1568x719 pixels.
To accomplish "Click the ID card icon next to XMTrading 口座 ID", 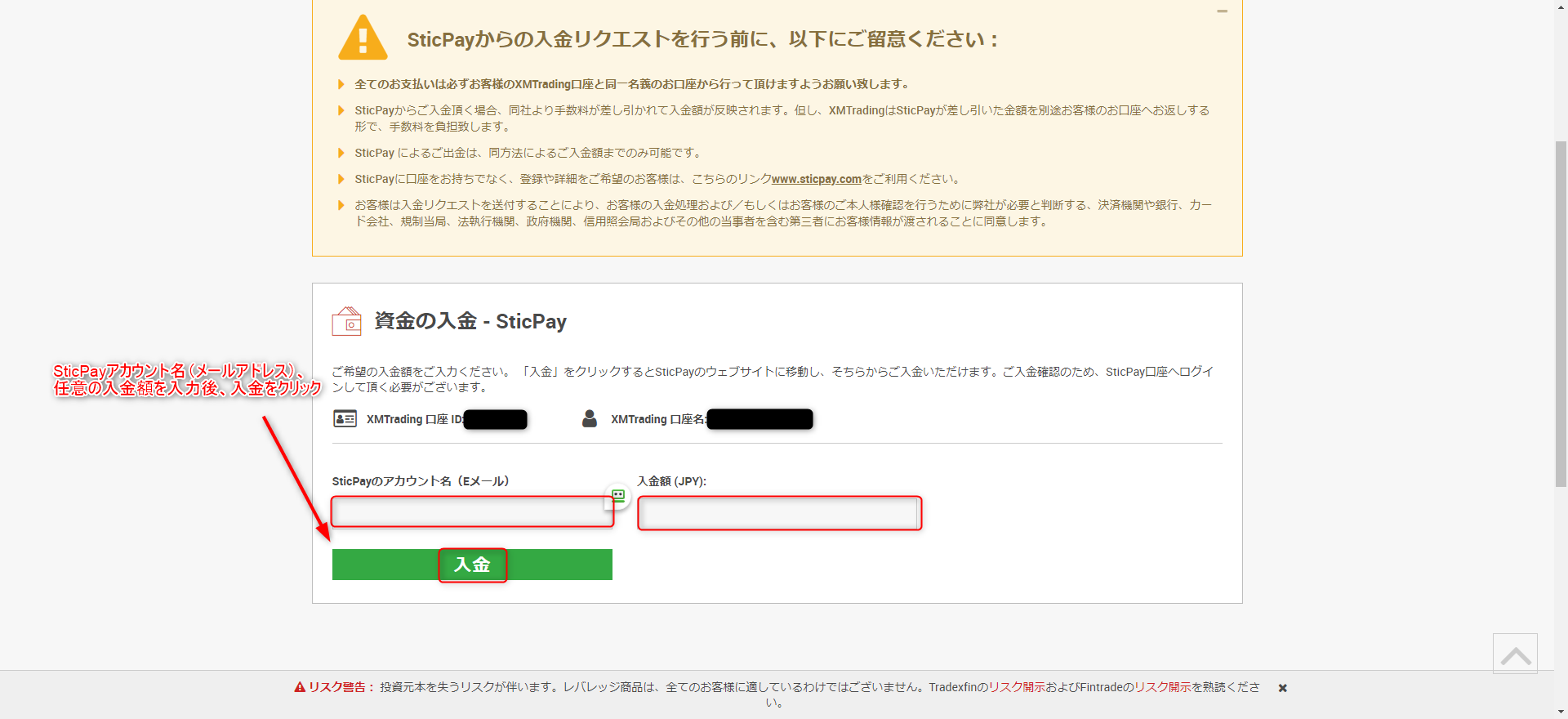I will point(345,419).
